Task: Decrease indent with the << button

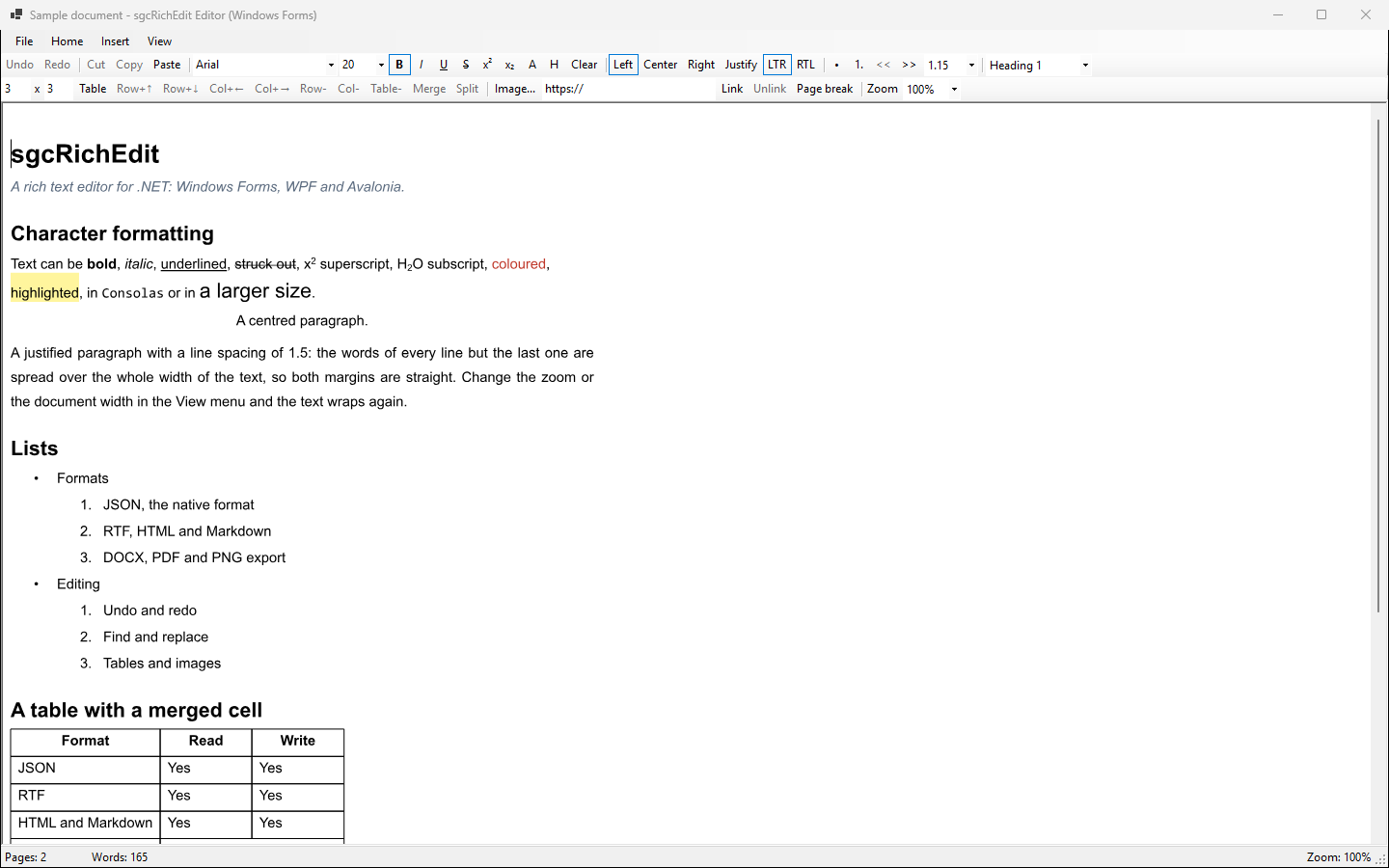Action: click(884, 65)
